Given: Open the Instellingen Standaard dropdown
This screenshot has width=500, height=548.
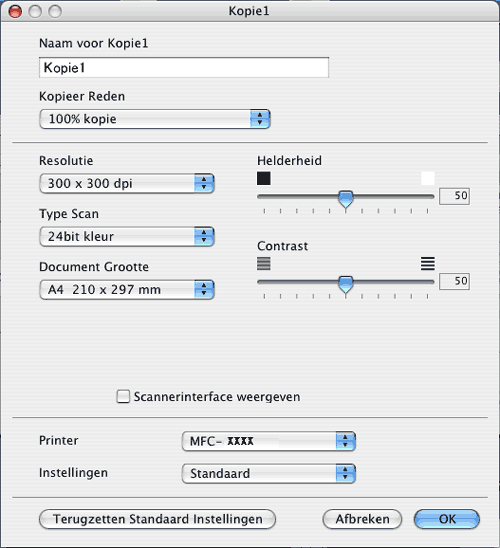Looking at the screenshot, I should coord(269,474).
